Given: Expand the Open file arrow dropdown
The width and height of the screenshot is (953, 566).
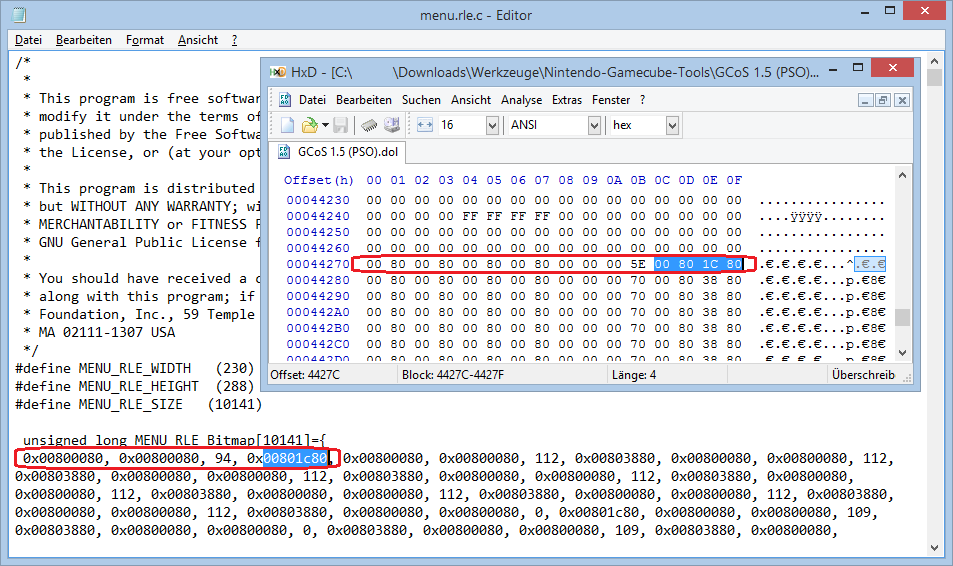Looking at the screenshot, I should [x=324, y=125].
